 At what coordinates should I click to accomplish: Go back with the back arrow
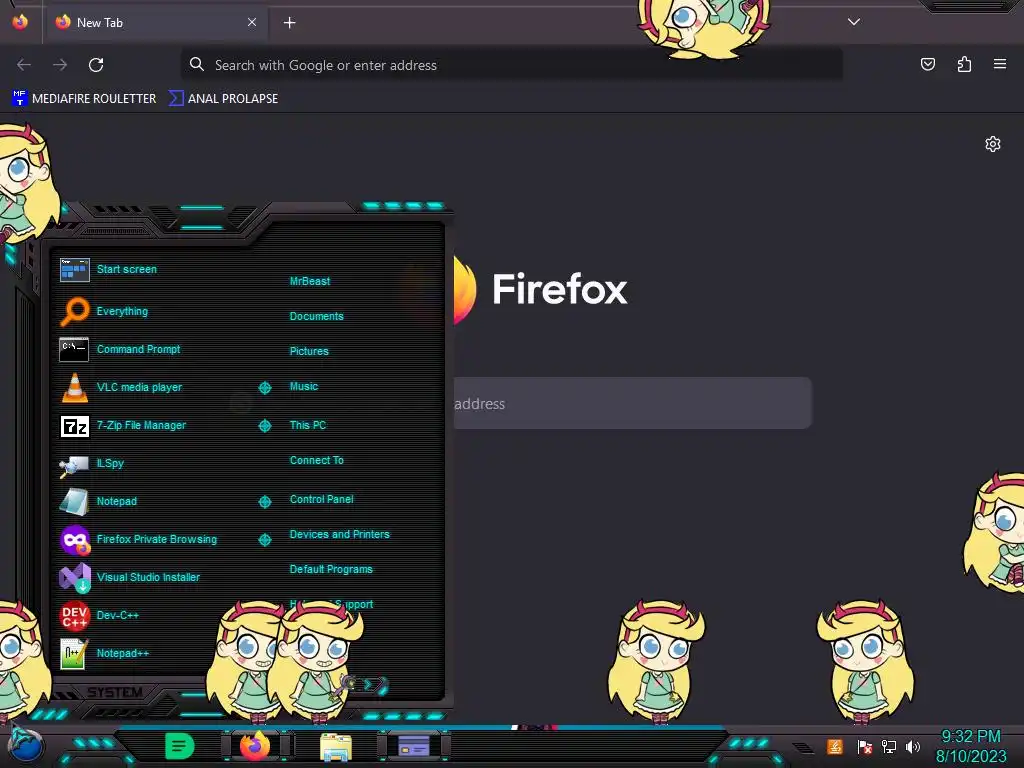coord(24,65)
